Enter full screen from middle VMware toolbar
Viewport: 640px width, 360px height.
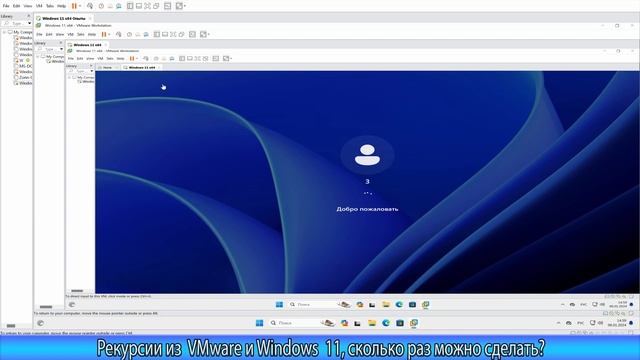(x=173, y=35)
